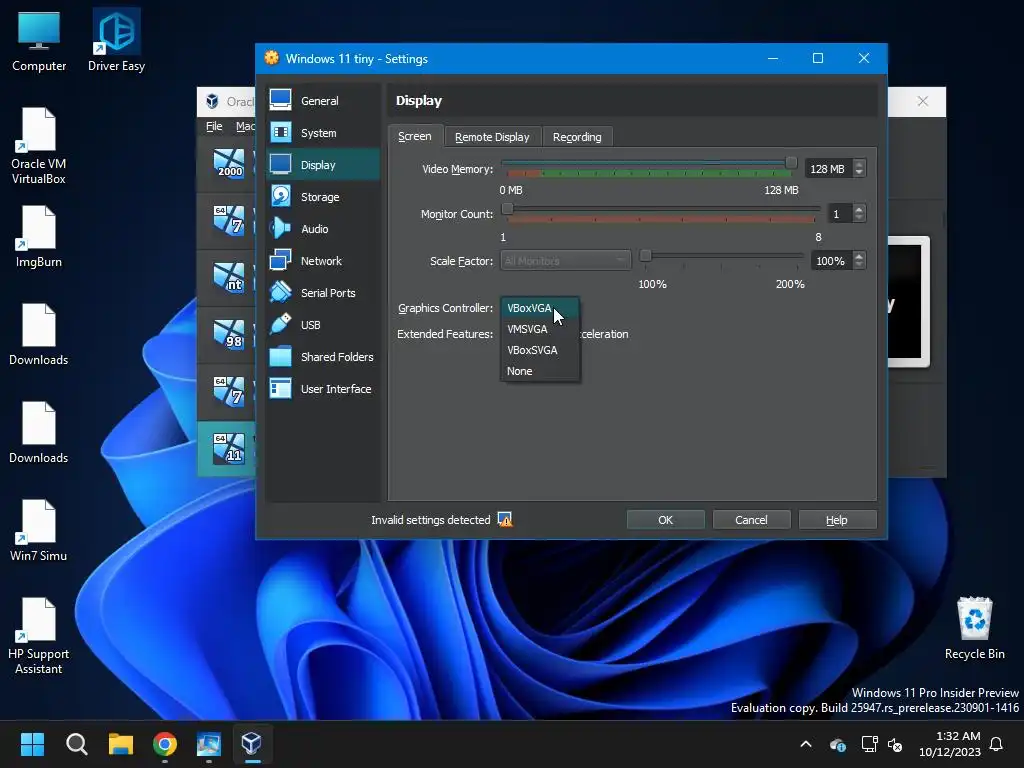Open the Driver Easy desktop shortcut

pos(117,41)
